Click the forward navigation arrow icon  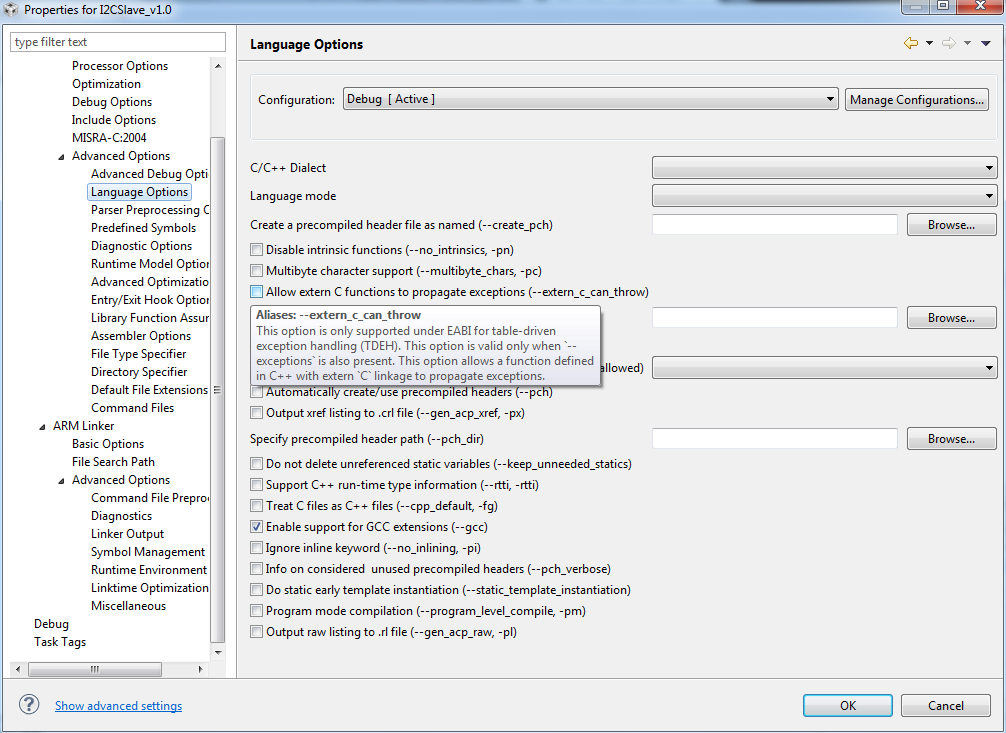[949, 43]
